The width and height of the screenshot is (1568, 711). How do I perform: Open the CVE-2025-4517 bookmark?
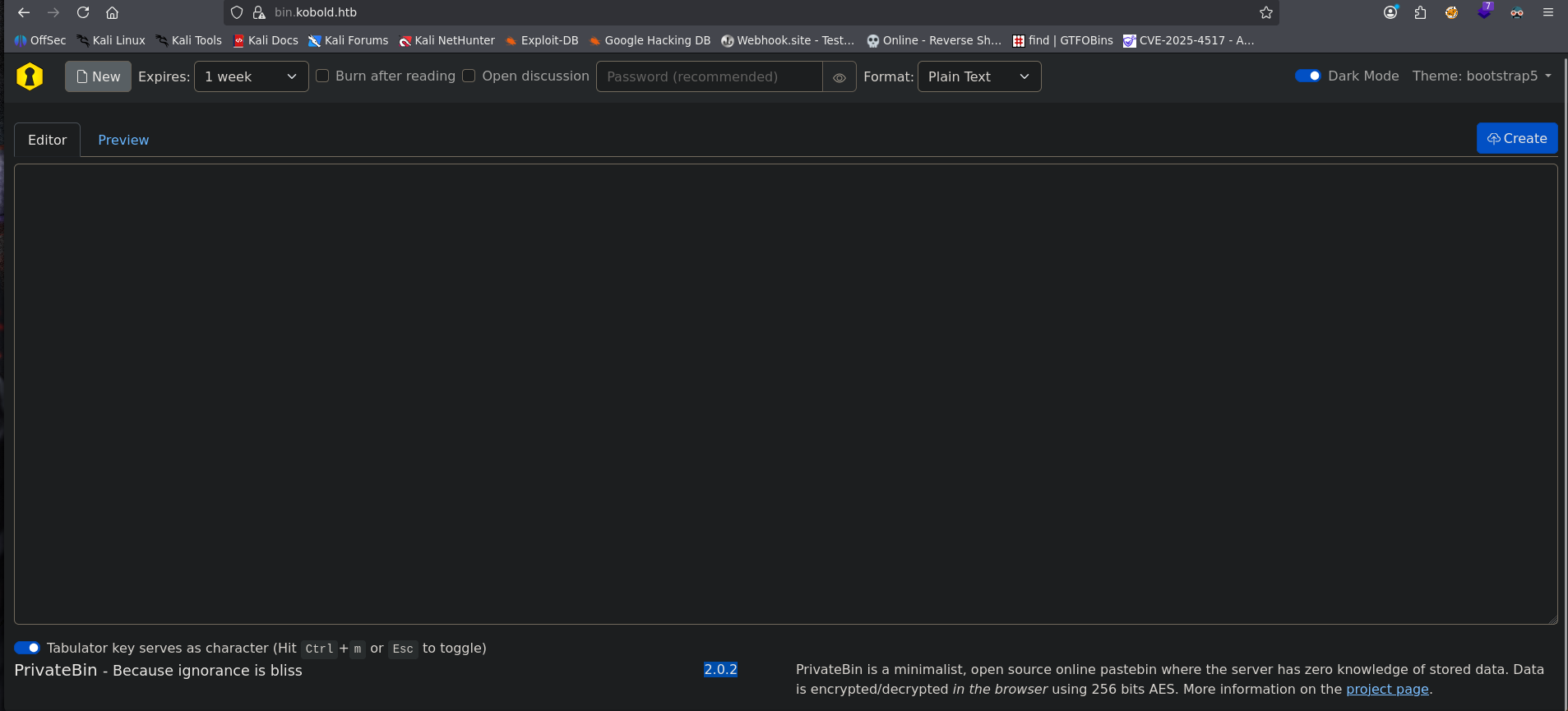point(1188,40)
